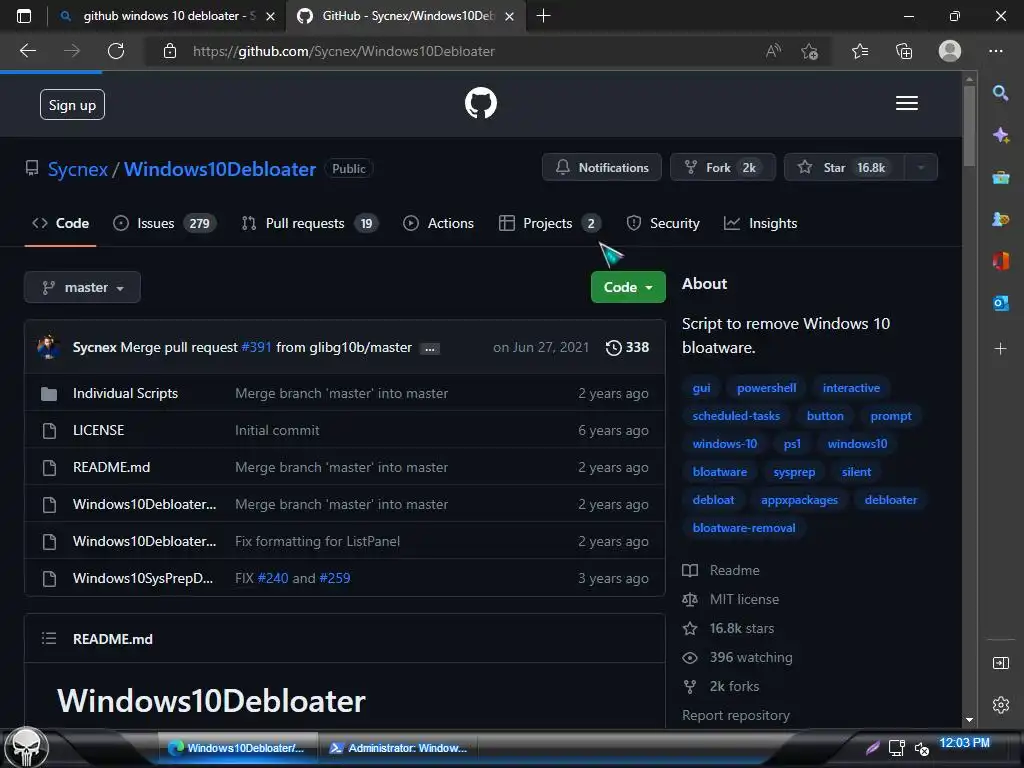Open a new tab with plus button
1024x768 pixels.
pos(543,16)
